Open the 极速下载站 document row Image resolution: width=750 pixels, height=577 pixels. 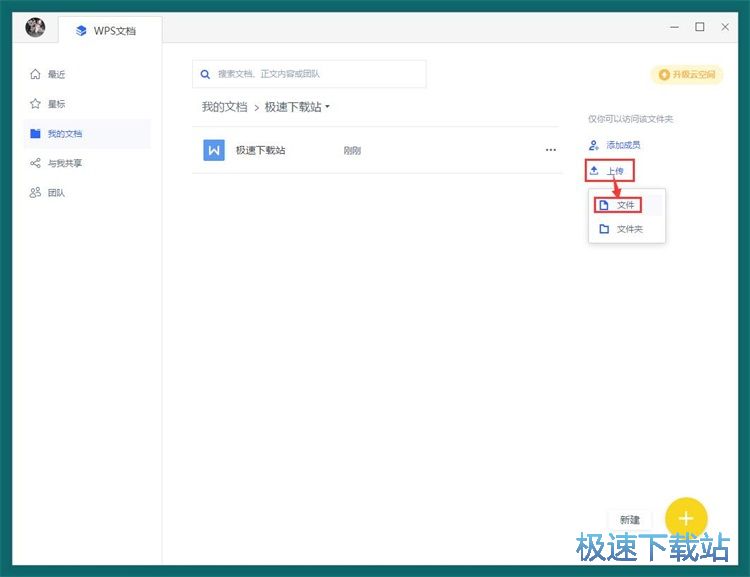(377, 150)
